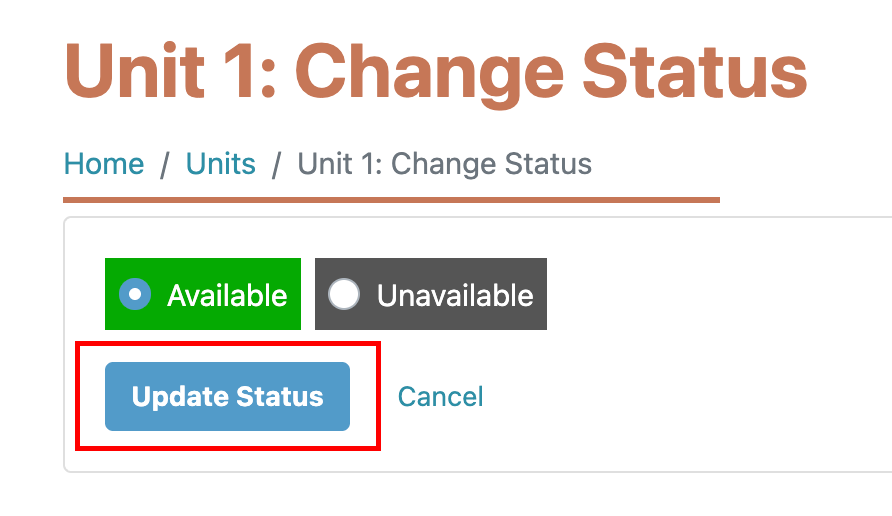This screenshot has height=516, width=892.
Task: Select the Available radio button
Action: (x=135, y=294)
